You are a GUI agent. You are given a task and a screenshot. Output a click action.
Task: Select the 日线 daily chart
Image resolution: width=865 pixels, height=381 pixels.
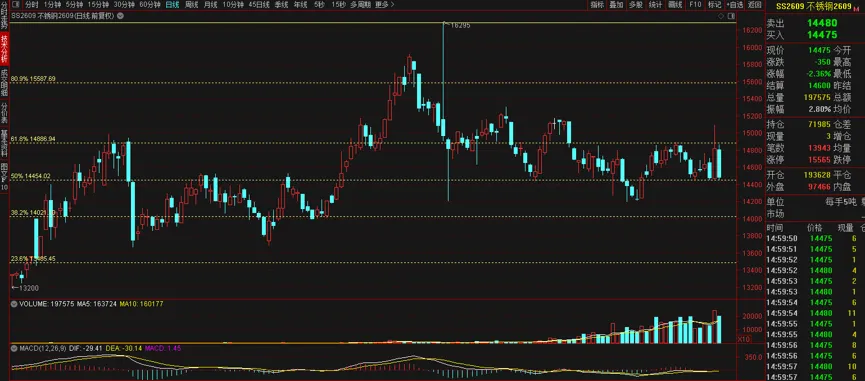point(172,4)
